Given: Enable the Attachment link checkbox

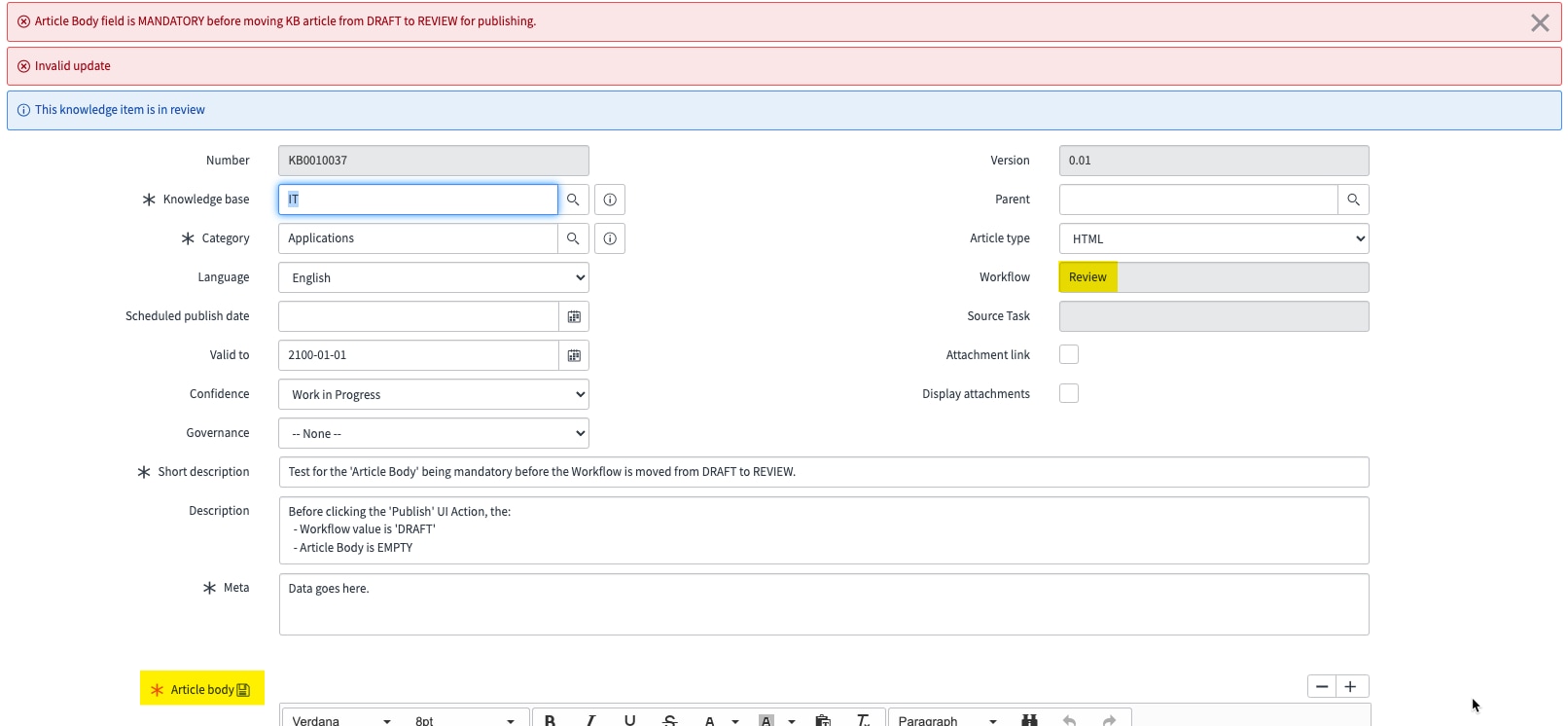Looking at the screenshot, I should (x=1069, y=354).
